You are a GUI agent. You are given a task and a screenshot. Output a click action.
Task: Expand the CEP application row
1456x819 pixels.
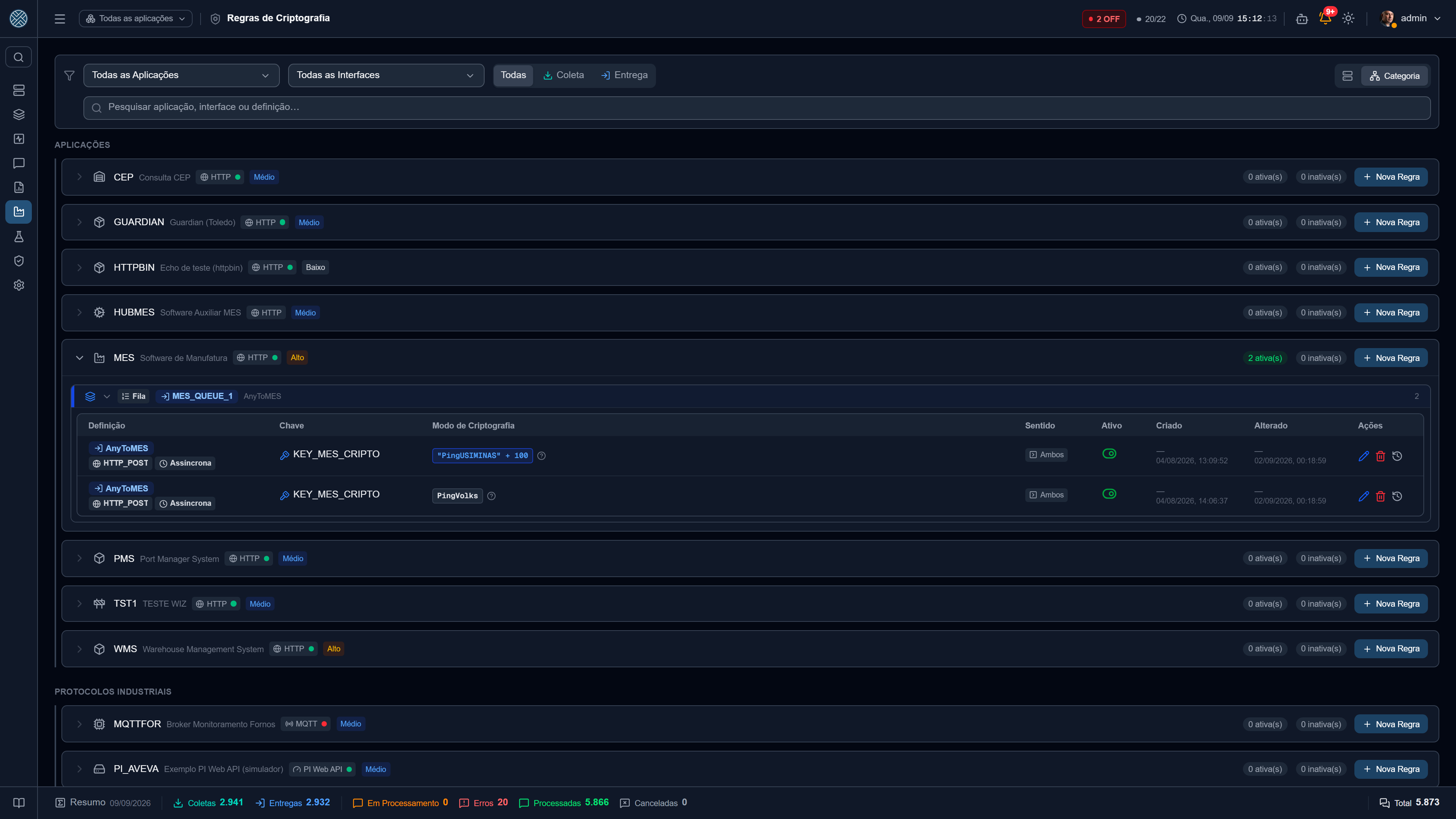click(x=80, y=177)
